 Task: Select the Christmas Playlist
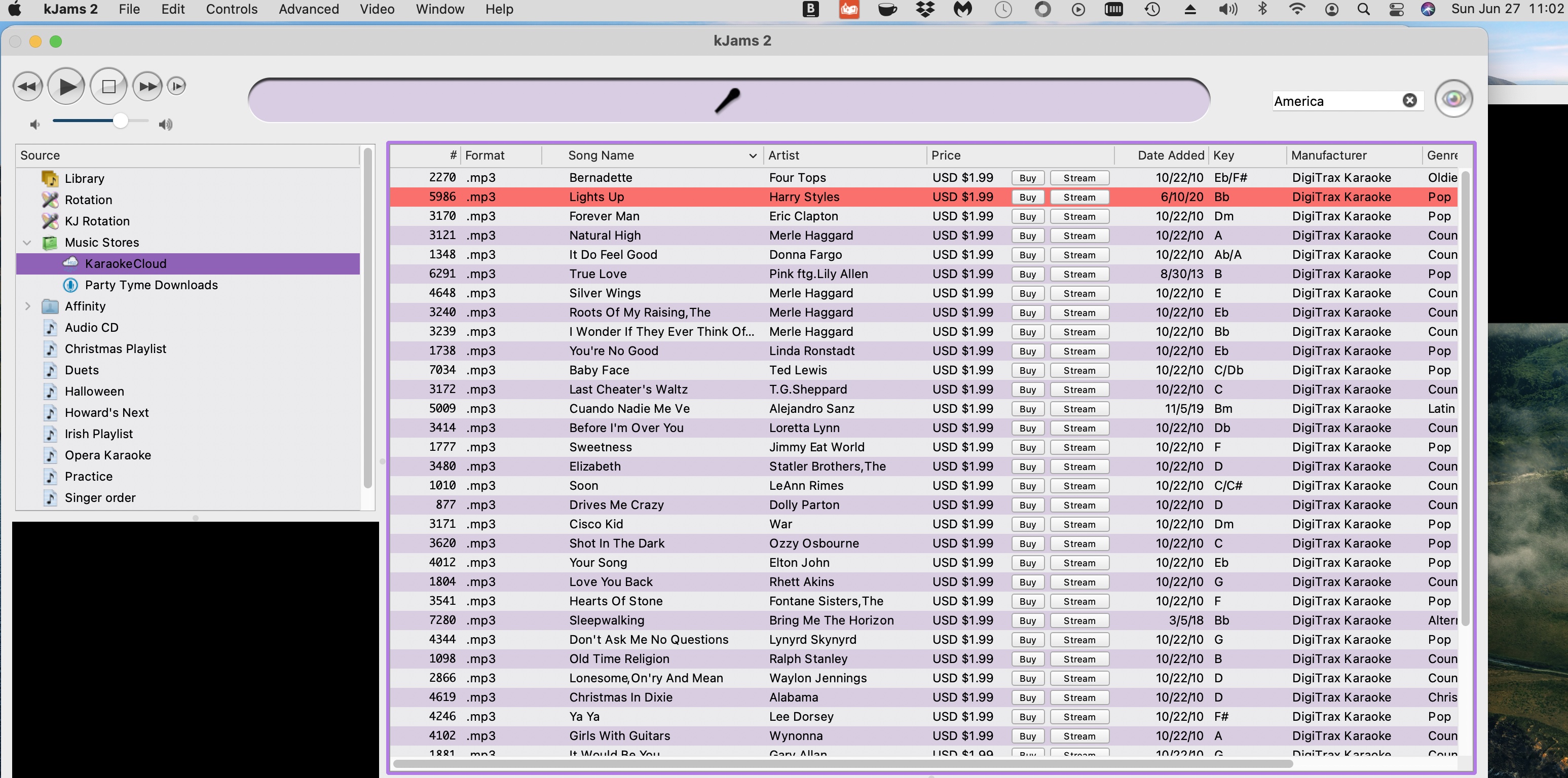click(x=115, y=348)
